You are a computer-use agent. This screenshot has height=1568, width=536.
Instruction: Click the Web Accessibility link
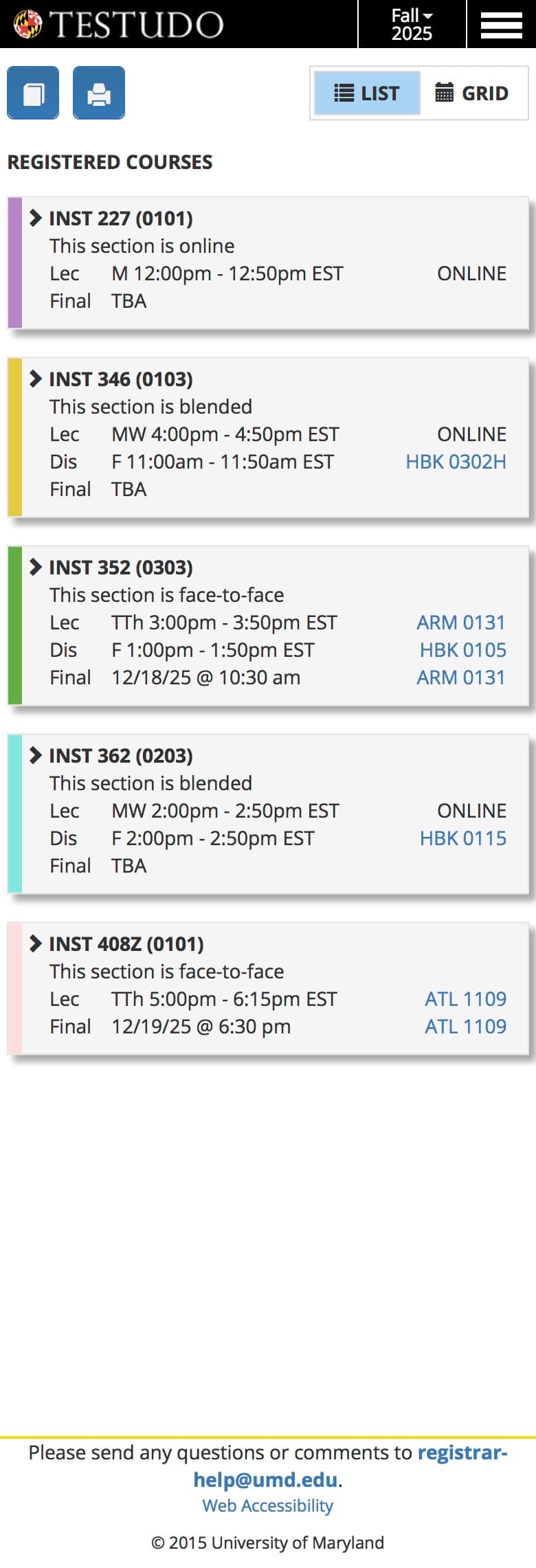click(267, 1505)
